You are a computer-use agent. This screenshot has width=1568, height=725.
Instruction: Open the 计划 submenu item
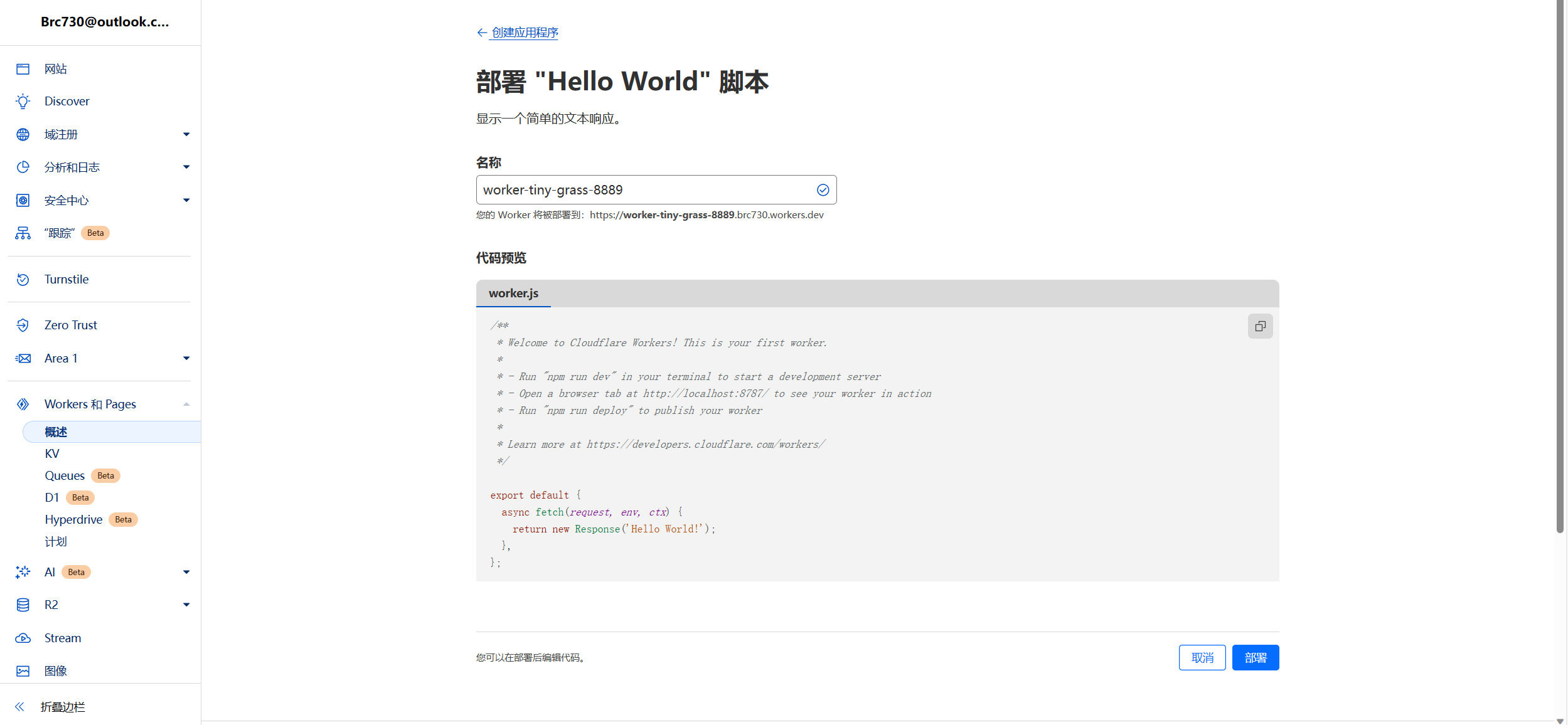pyautogui.click(x=56, y=542)
